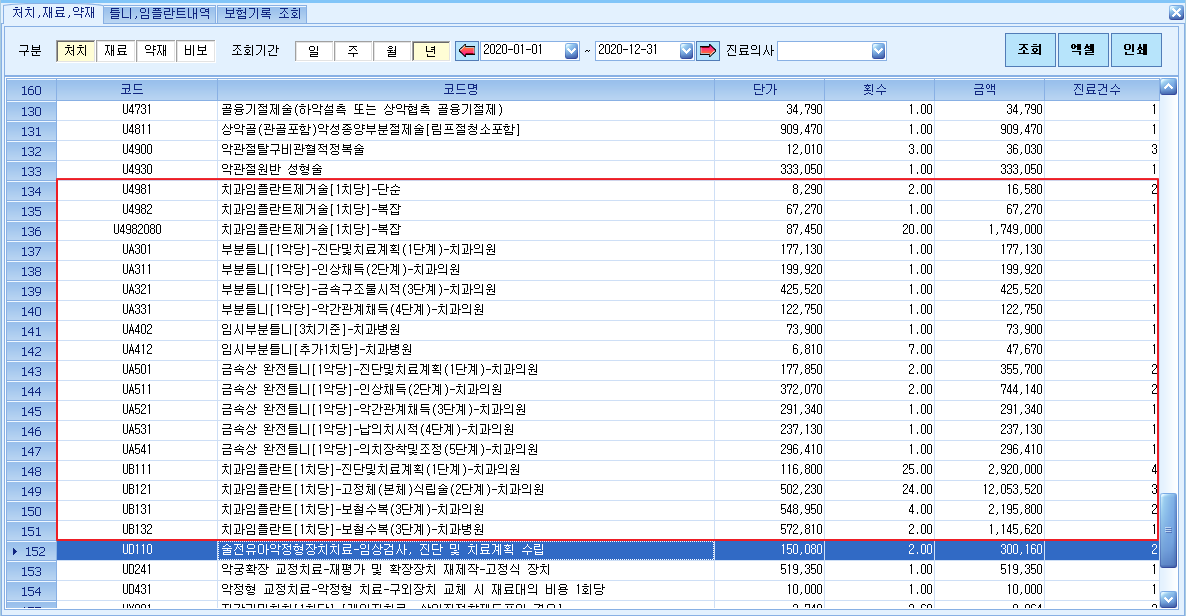Select the 약재 category toggle
The height and width of the screenshot is (616, 1186).
coord(156,51)
